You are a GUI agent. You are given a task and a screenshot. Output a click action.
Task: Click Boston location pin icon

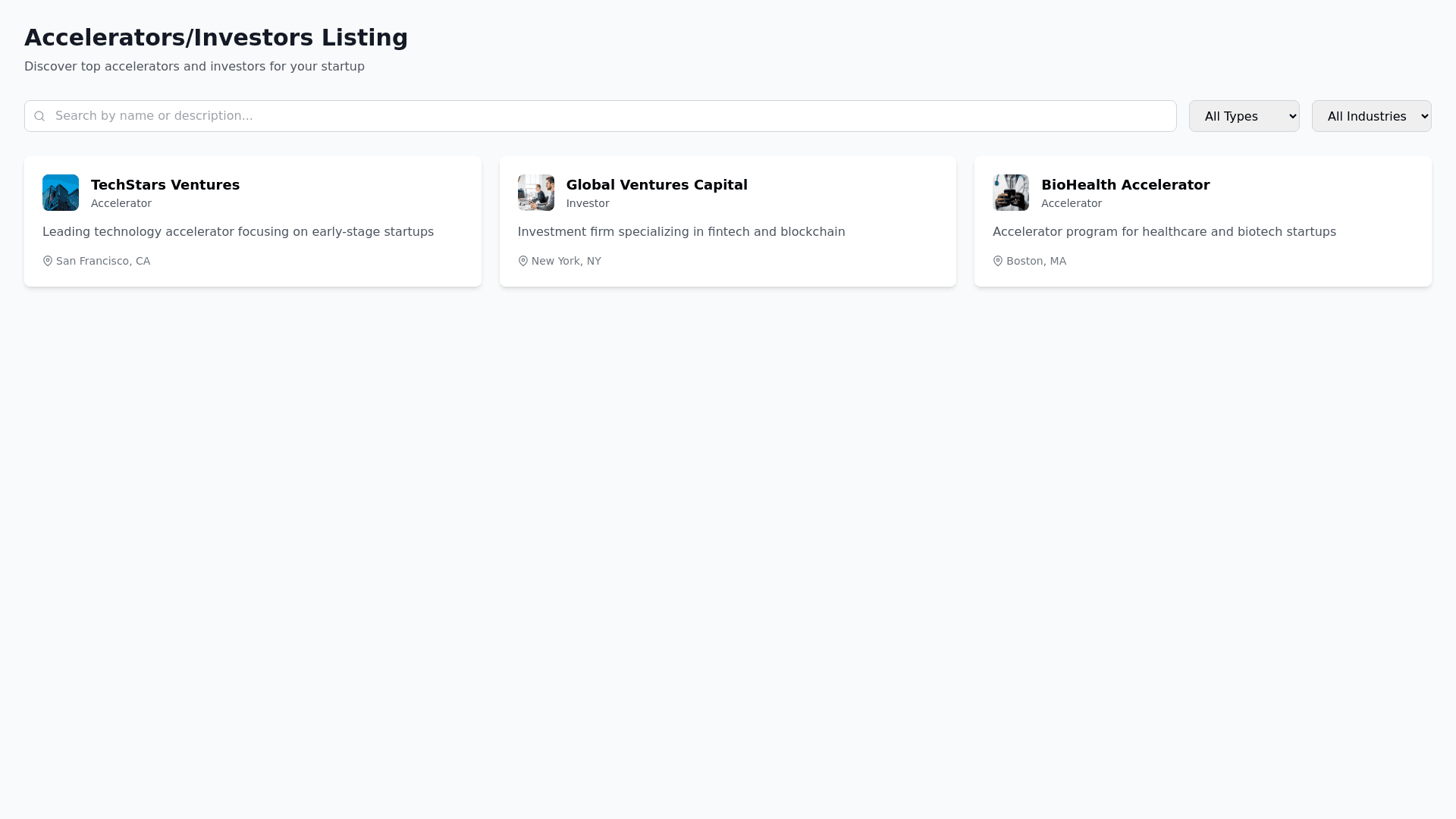pyautogui.click(x=998, y=261)
